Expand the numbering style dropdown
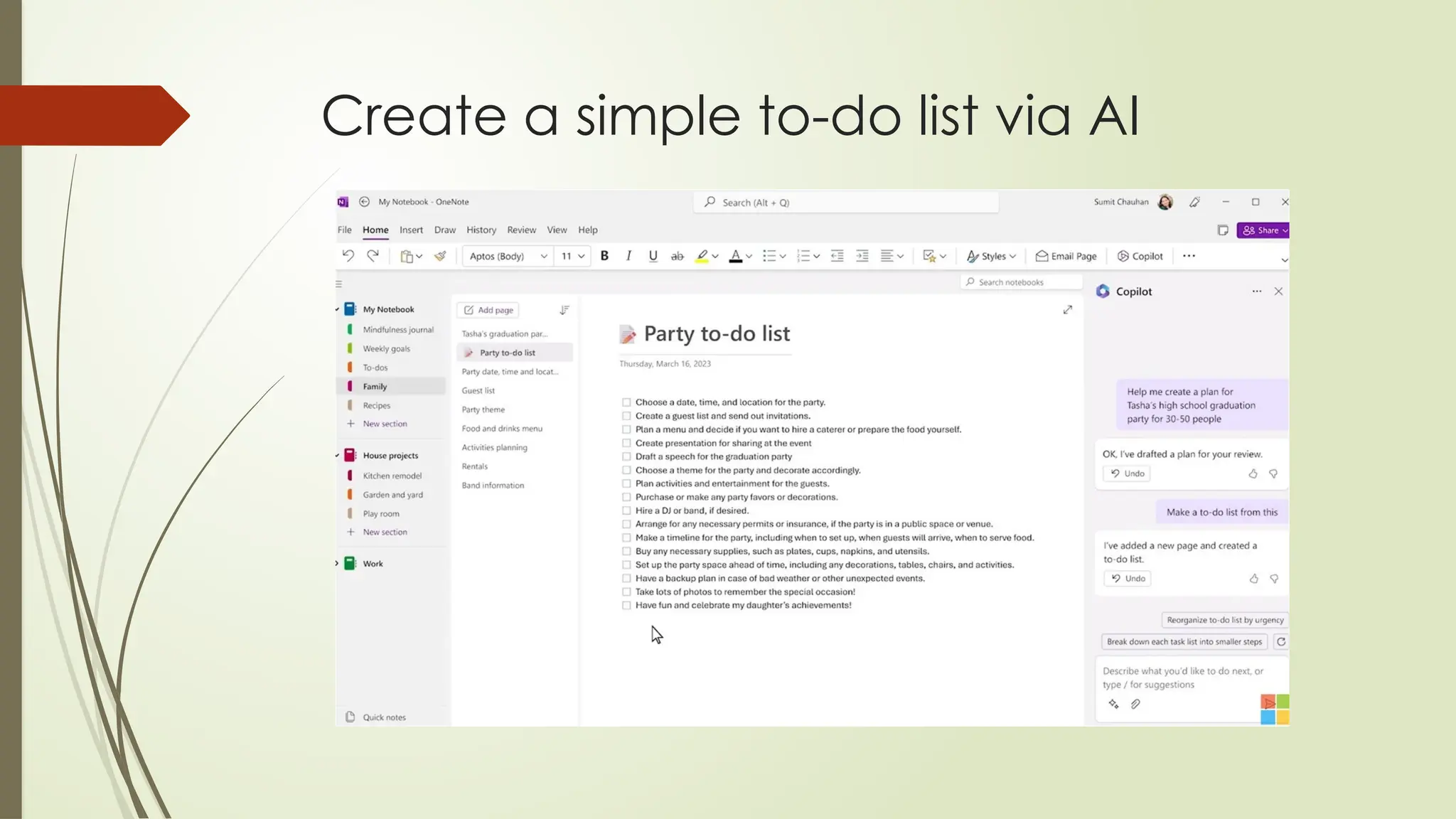 click(x=817, y=257)
